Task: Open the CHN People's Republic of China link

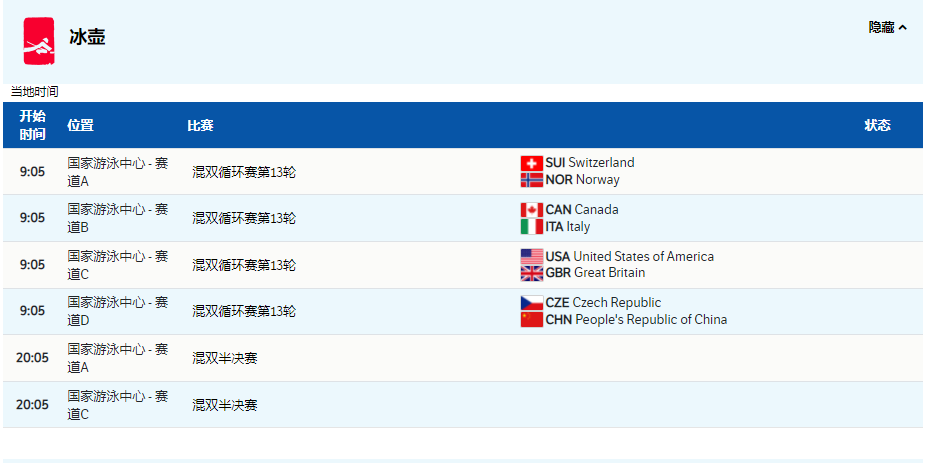Action: [636, 320]
